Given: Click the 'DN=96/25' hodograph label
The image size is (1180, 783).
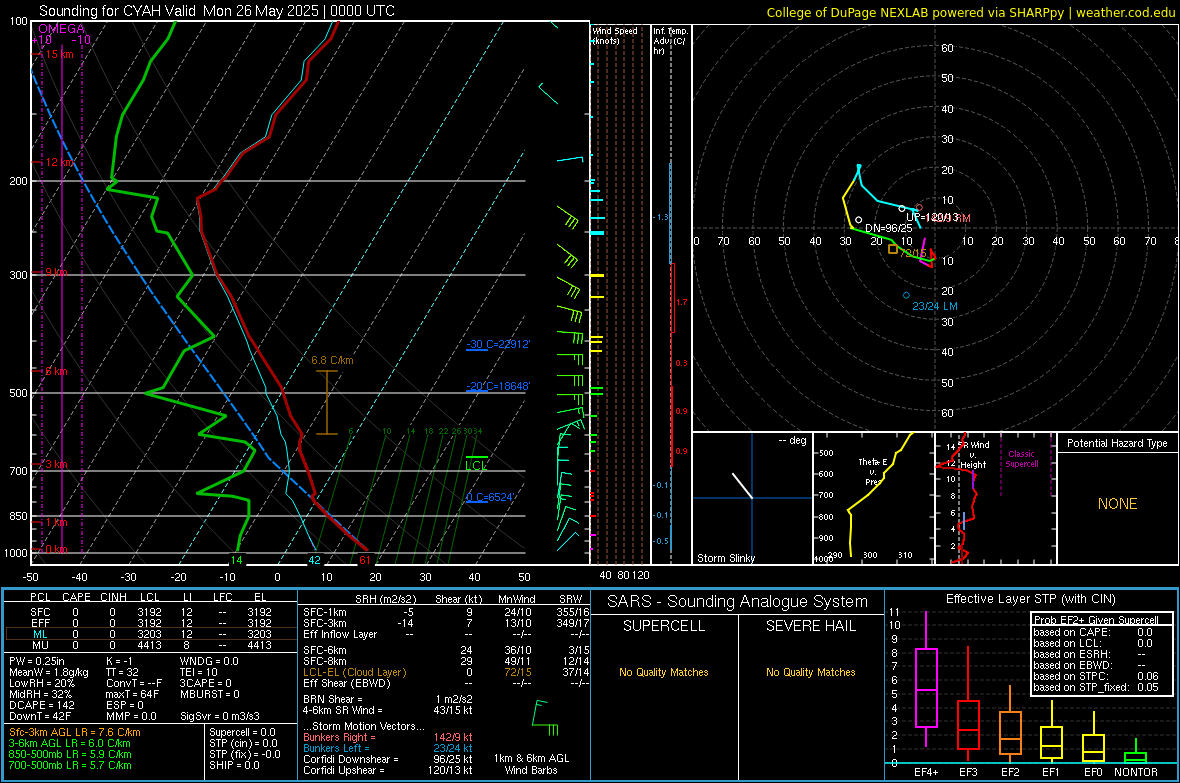Looking at the screenshot, I should click(888, 228).
